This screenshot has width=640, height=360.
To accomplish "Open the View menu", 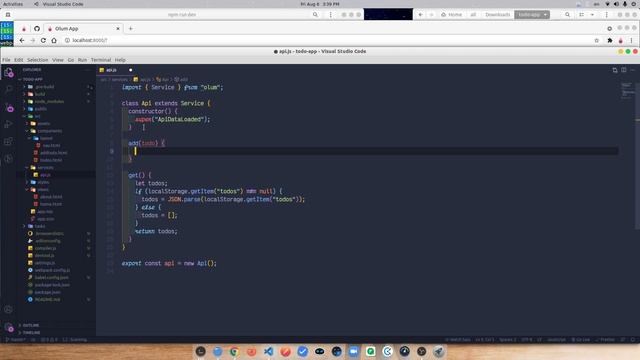I will [x=58, y=60].
